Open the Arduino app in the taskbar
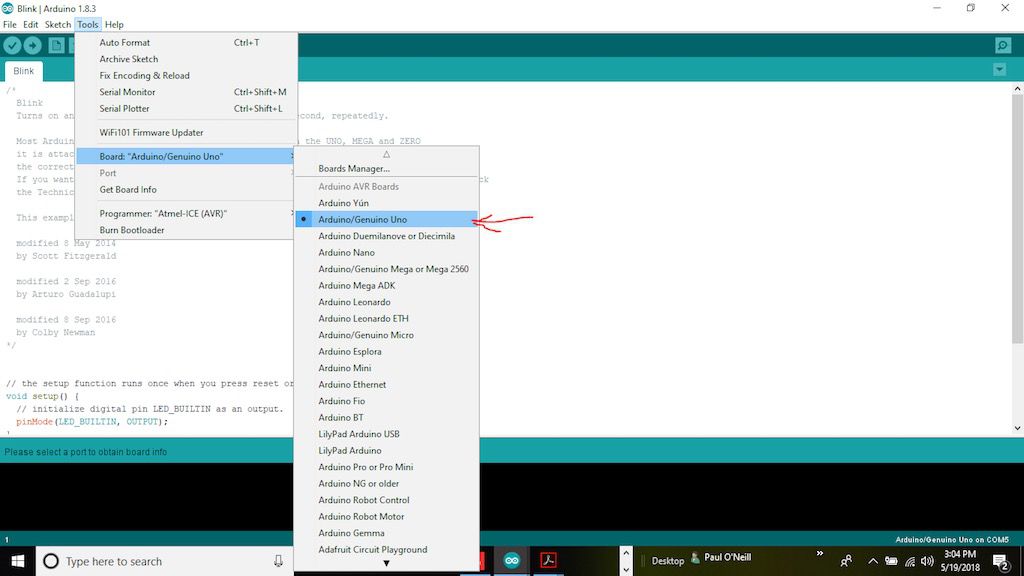1024x576 pixels. (511, 560)
